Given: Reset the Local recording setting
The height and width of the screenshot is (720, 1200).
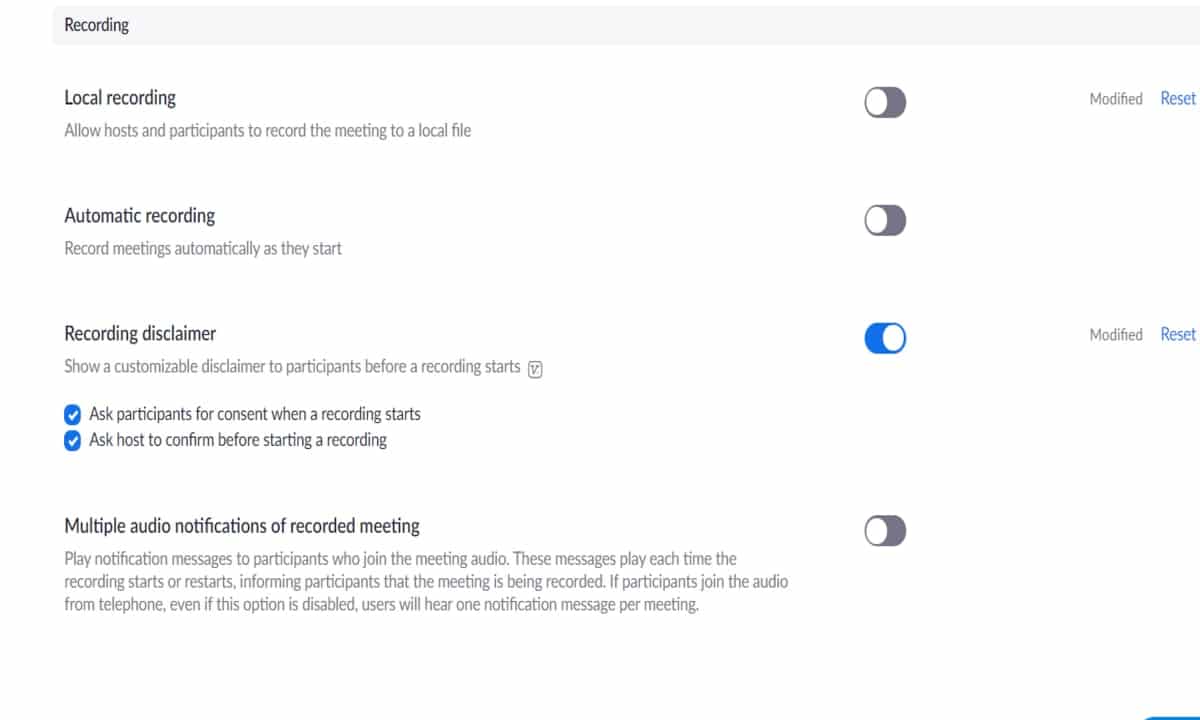Looking at the screenshot, I should click(1177, 98).
